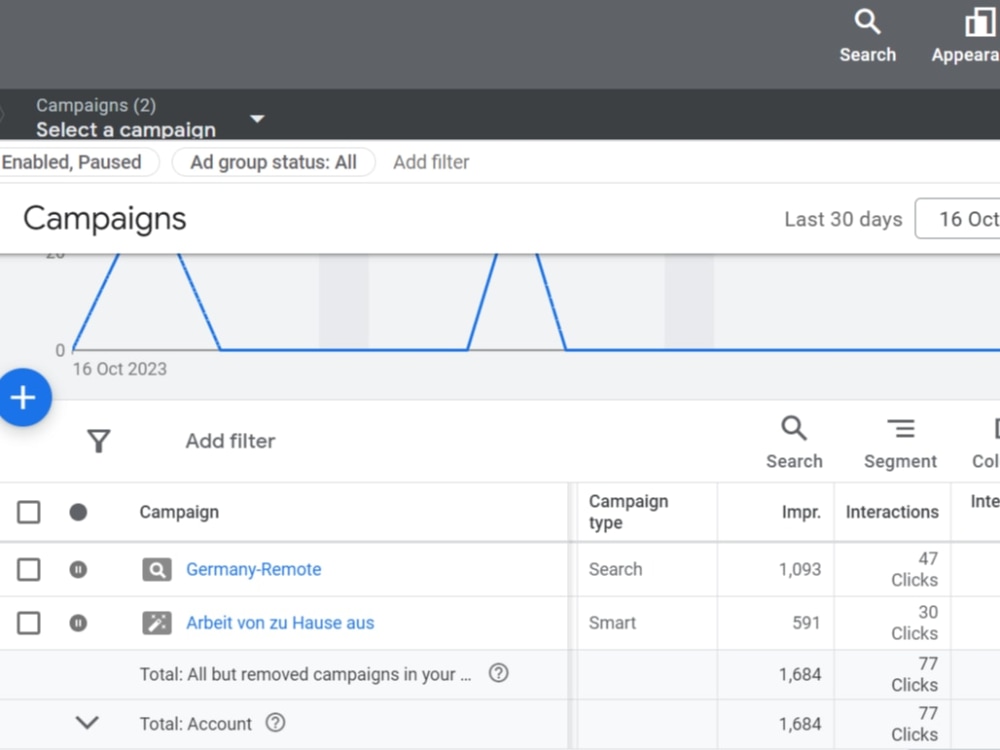Click the 1,093 impressions cell

[x=800, y=570]
